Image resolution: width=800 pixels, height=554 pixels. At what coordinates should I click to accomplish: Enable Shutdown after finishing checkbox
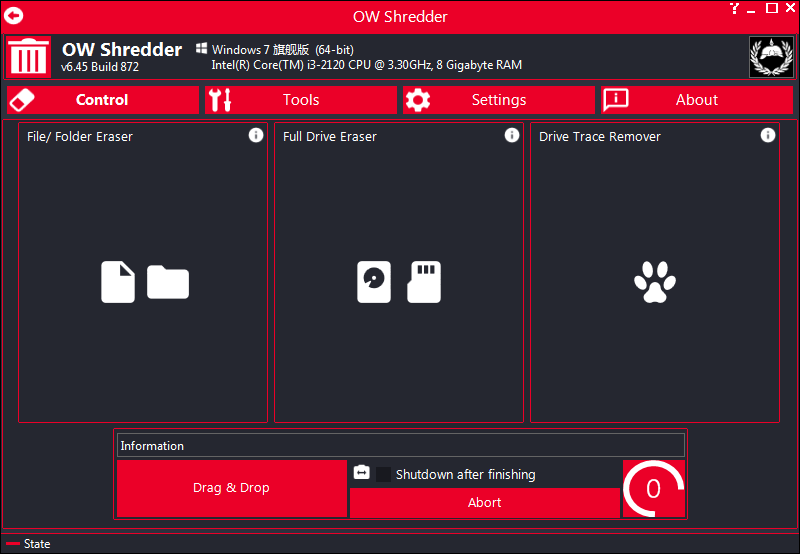383,474
